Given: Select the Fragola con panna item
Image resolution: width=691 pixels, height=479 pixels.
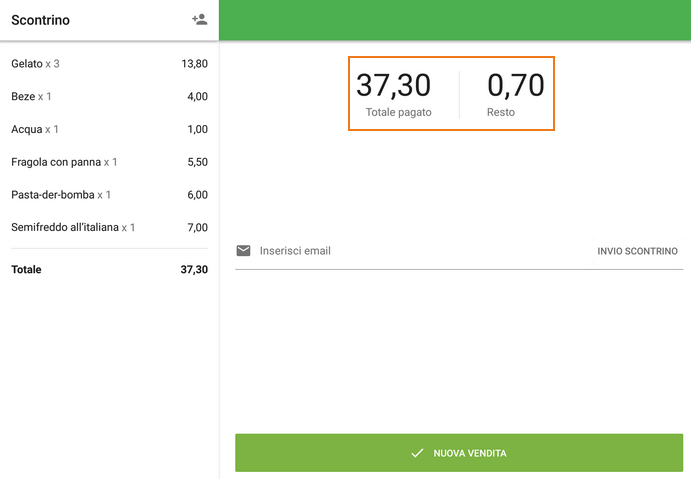Looking at the screenshot, I should 64,162.
